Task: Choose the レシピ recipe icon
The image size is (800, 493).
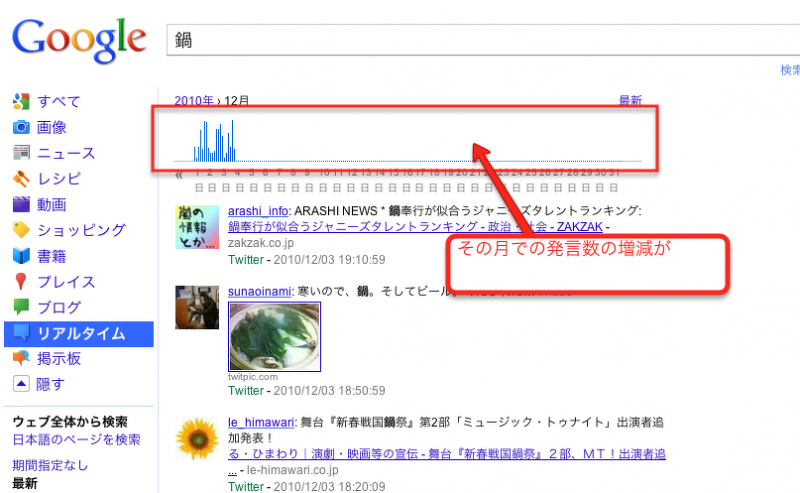Action: 21,179
